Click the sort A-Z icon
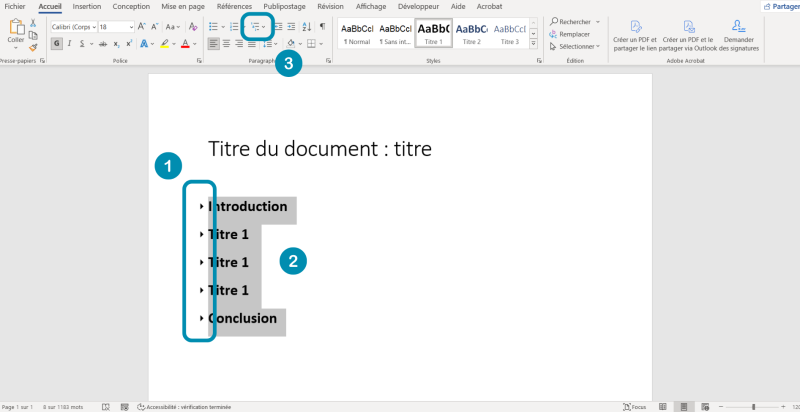Screen dimensions: 800x412 click(x=307, y=26)
